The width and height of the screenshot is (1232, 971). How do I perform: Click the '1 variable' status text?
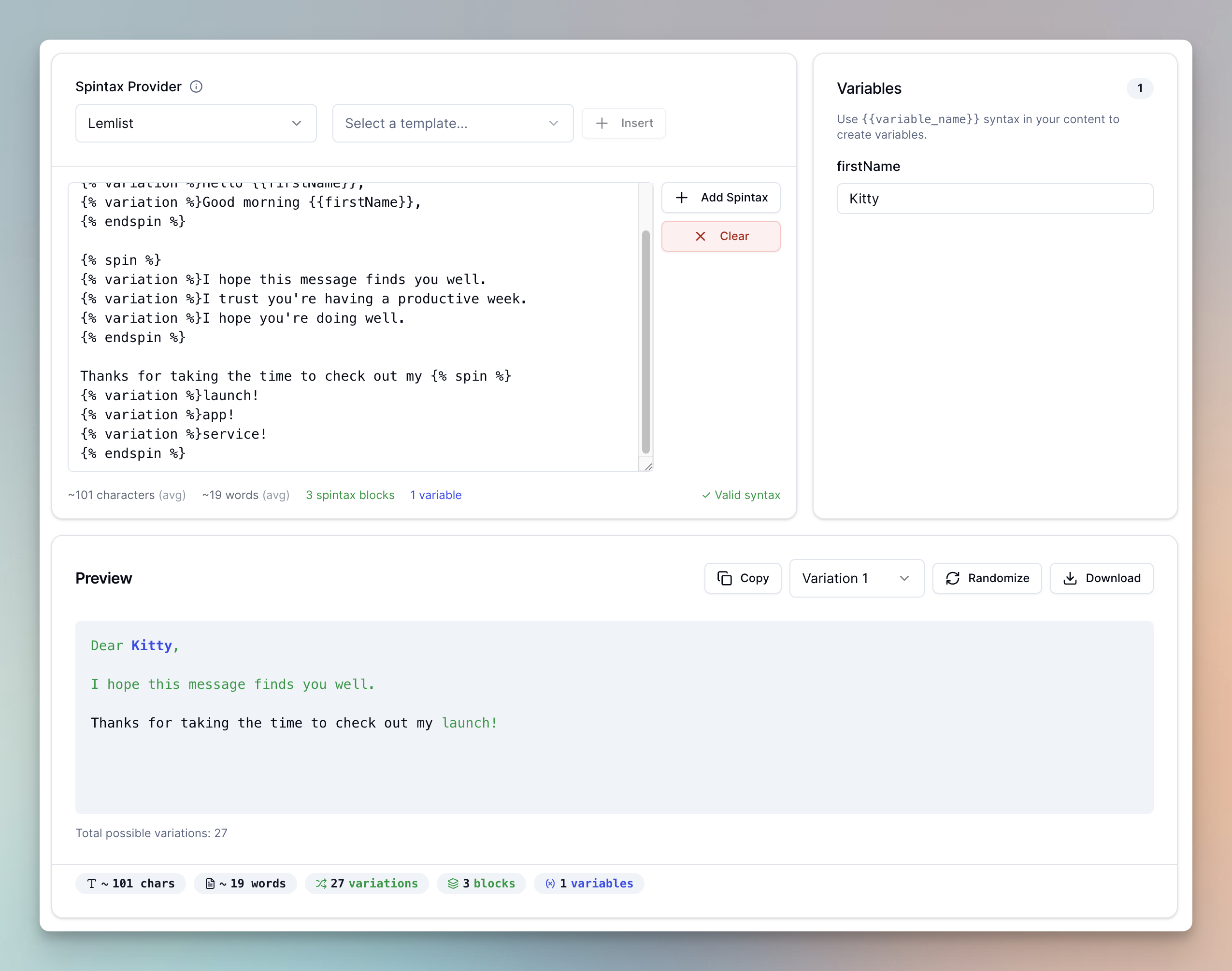(436, 495)
